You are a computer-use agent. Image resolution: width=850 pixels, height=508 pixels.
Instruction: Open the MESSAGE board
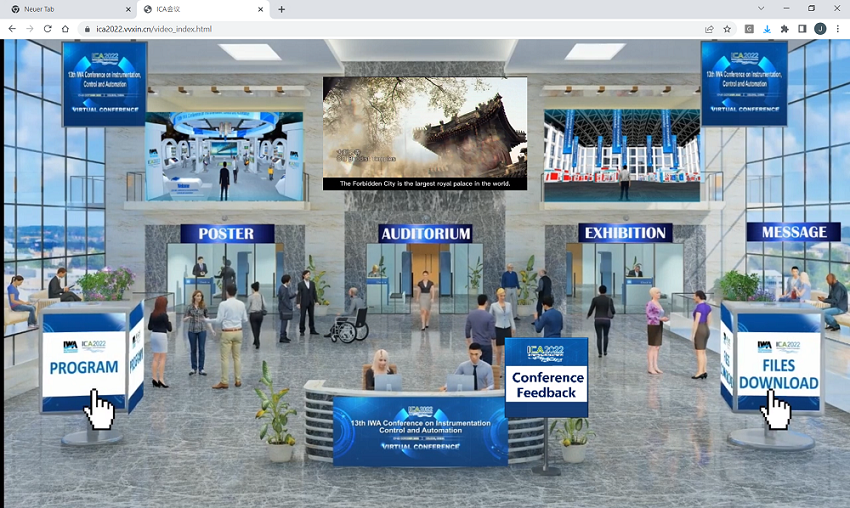[794, 232]
